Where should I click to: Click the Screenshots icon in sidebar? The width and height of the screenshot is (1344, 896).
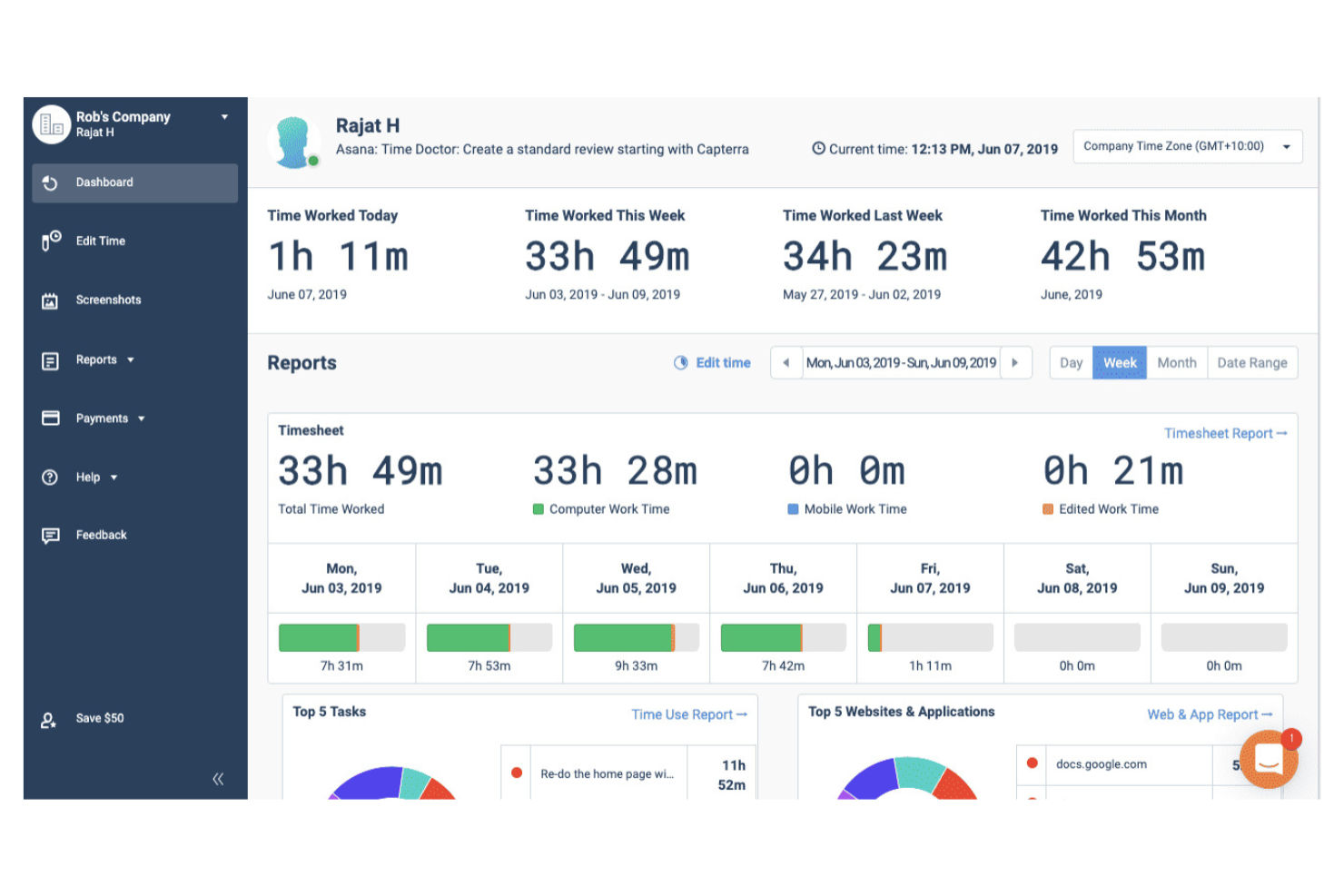50,300
